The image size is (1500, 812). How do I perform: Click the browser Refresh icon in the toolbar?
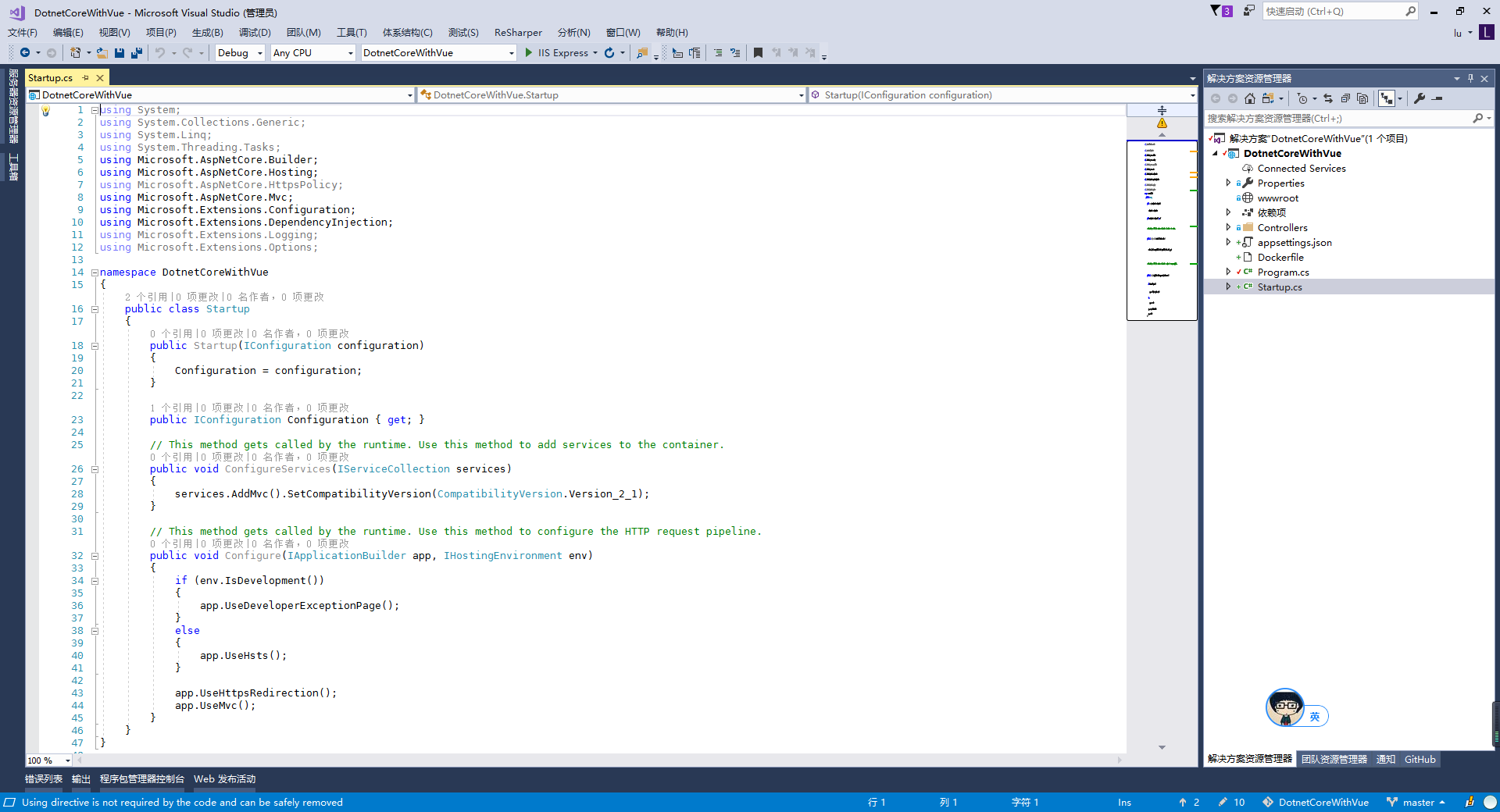pyautogui.click(x=609, y=52)
